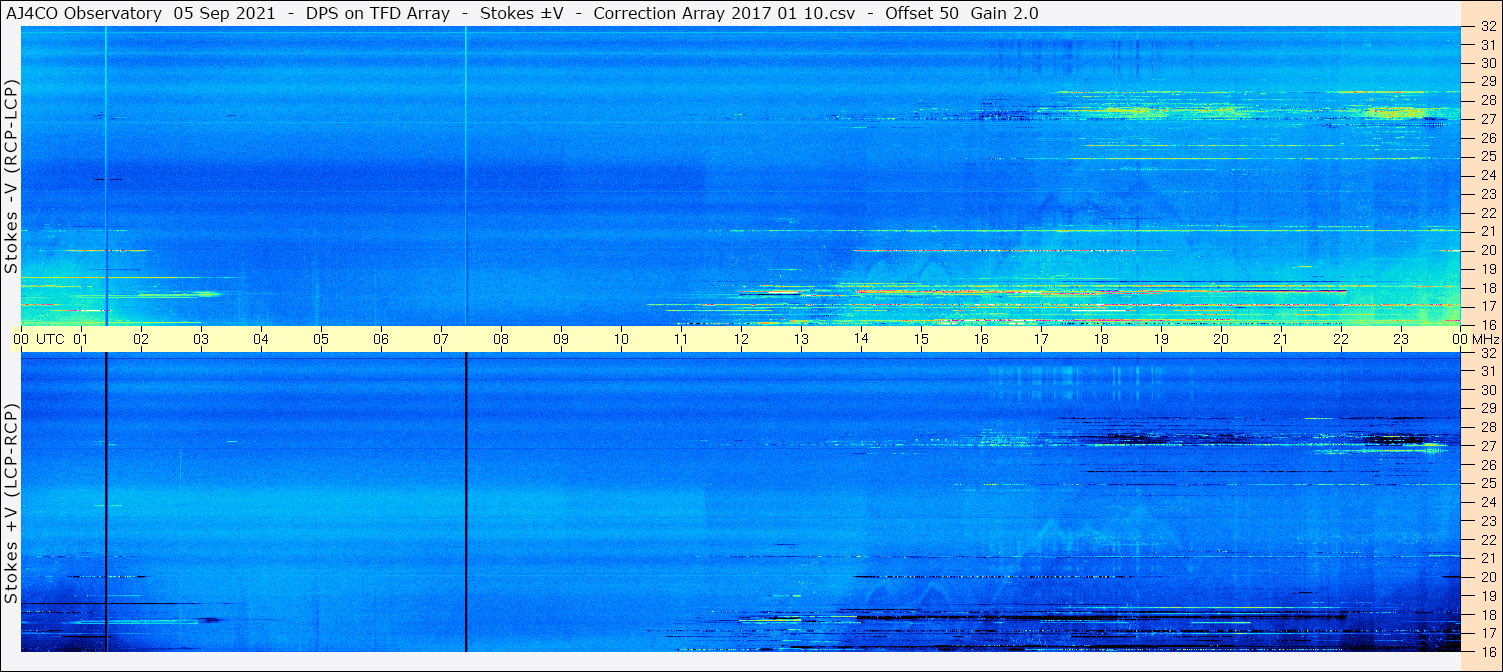Click the 32 MHz label in the Stokes -V panel
Screen dimensions: 1503x672
click(1488, 26)
